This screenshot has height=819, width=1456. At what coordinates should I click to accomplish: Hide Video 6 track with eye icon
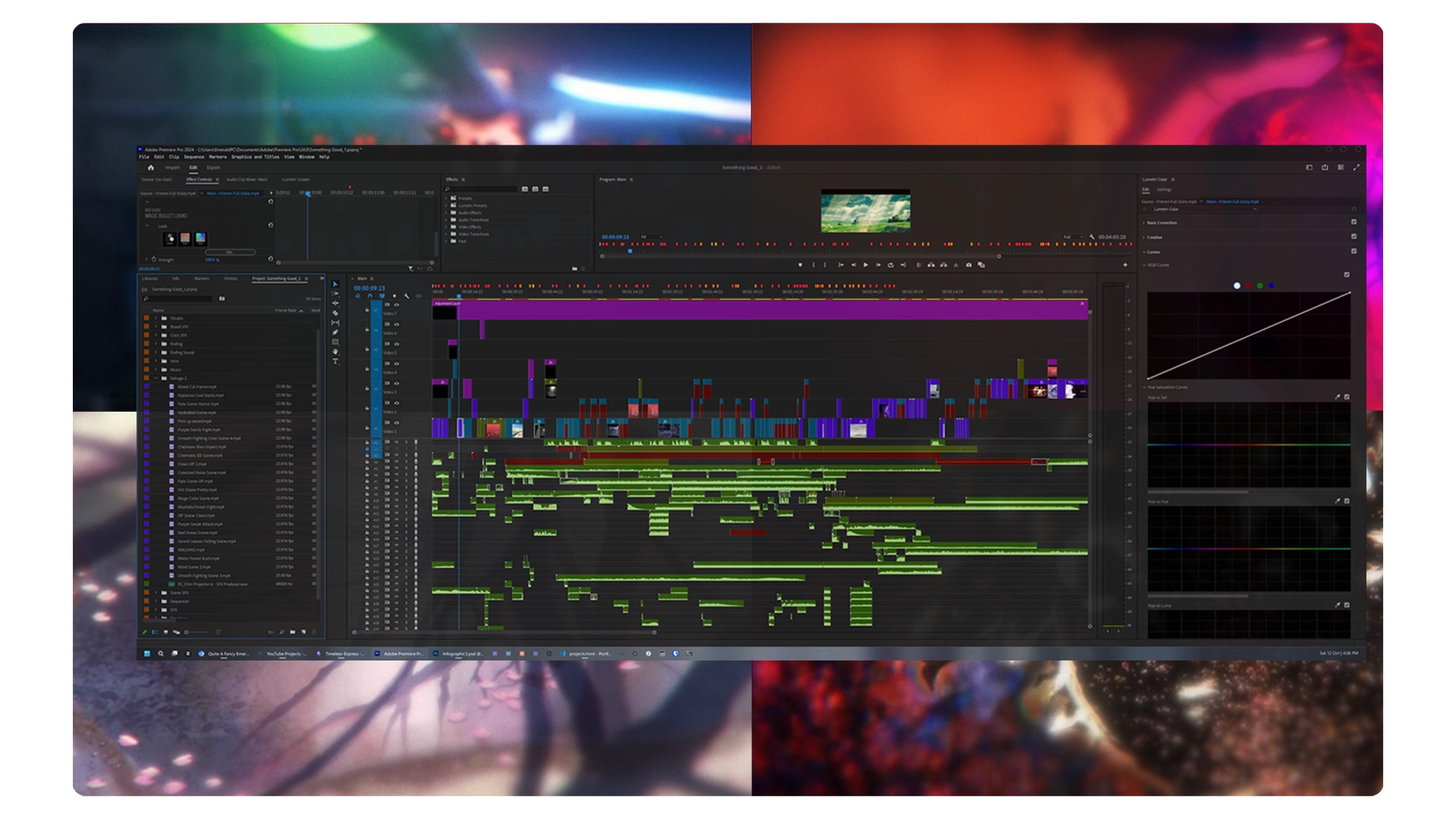pos(396,325)
